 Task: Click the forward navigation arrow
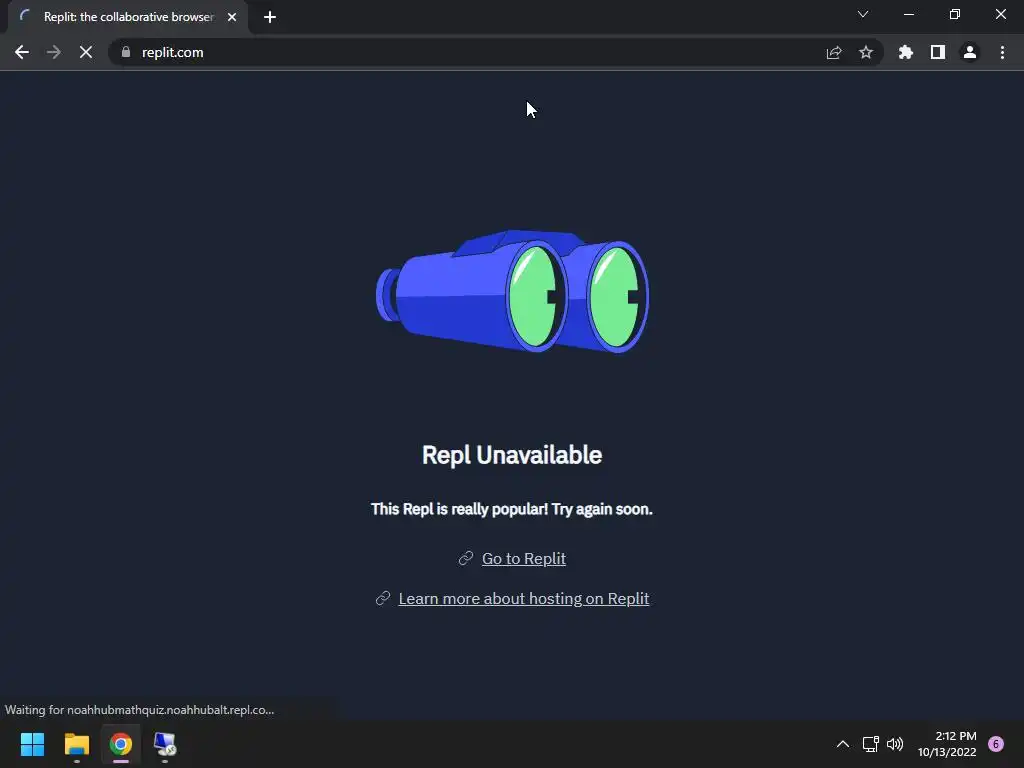click(x=54, y=52)
